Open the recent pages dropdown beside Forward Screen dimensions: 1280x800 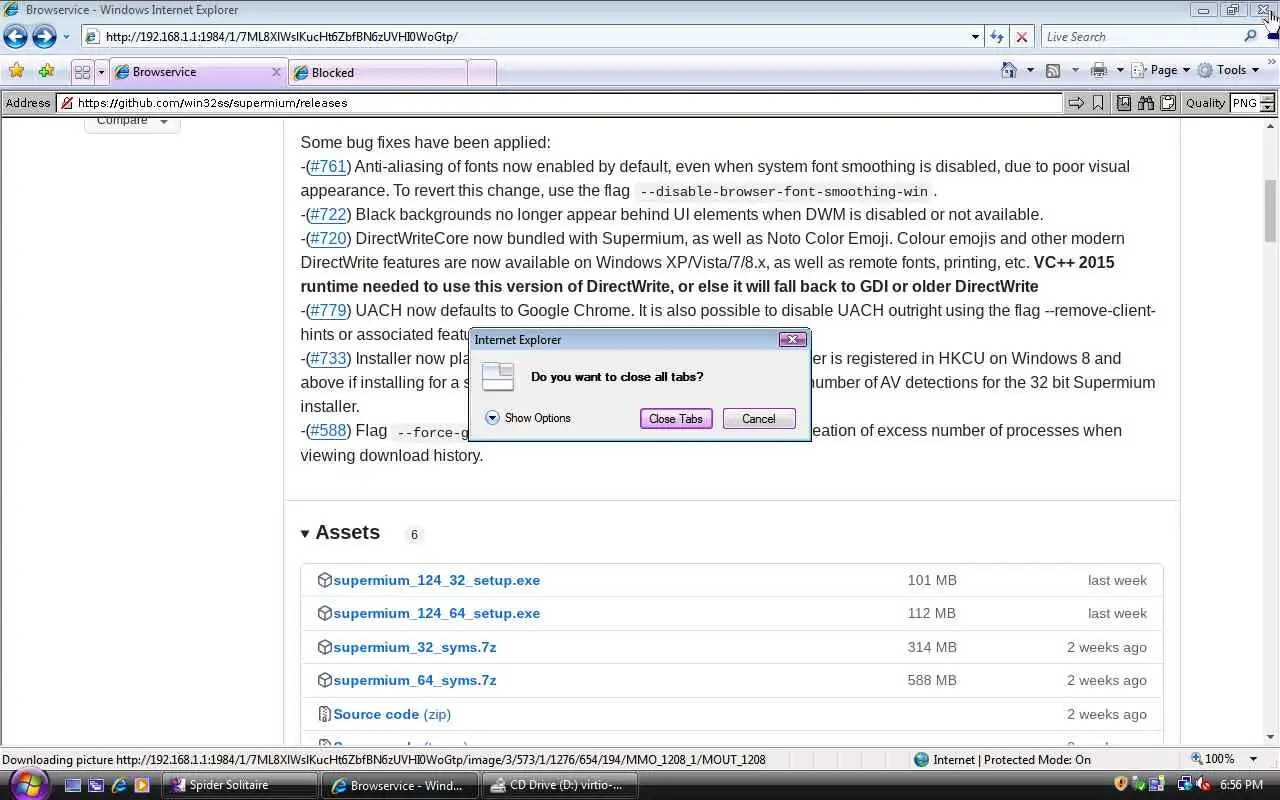tap(66, 37)
